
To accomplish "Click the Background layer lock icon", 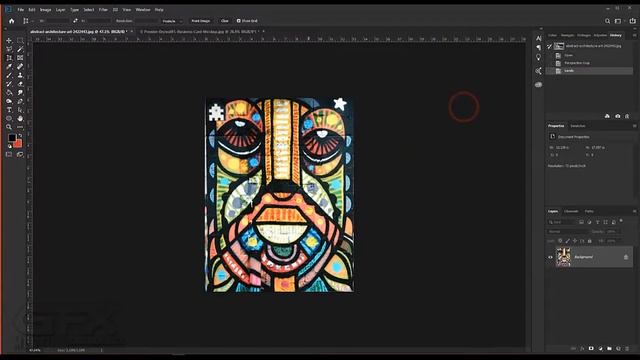I will pos(626,257).
